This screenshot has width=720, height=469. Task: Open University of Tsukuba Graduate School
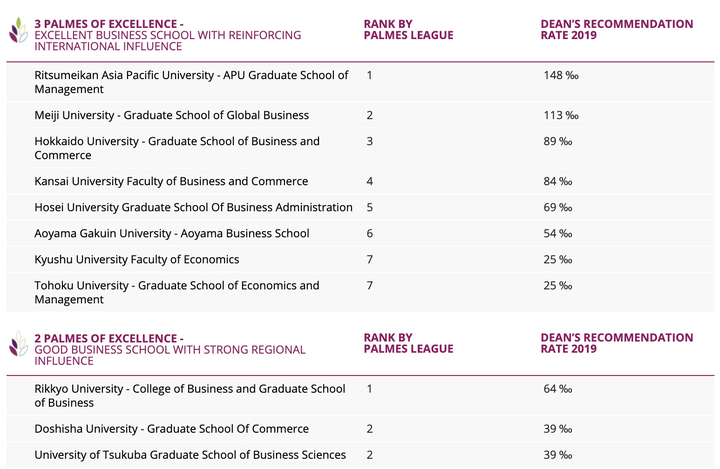[189, 455]
